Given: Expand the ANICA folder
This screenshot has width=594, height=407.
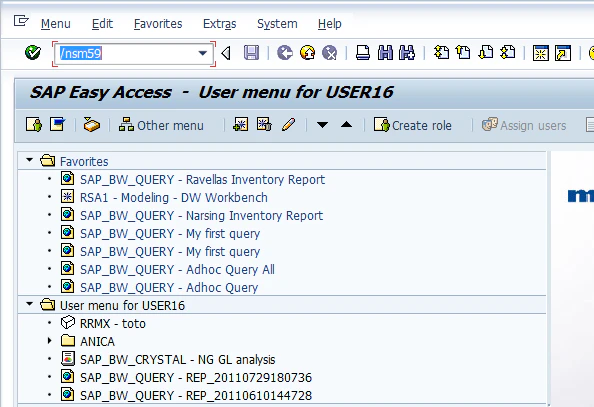Looking at the screenshot, I should (x=49, y=340).
